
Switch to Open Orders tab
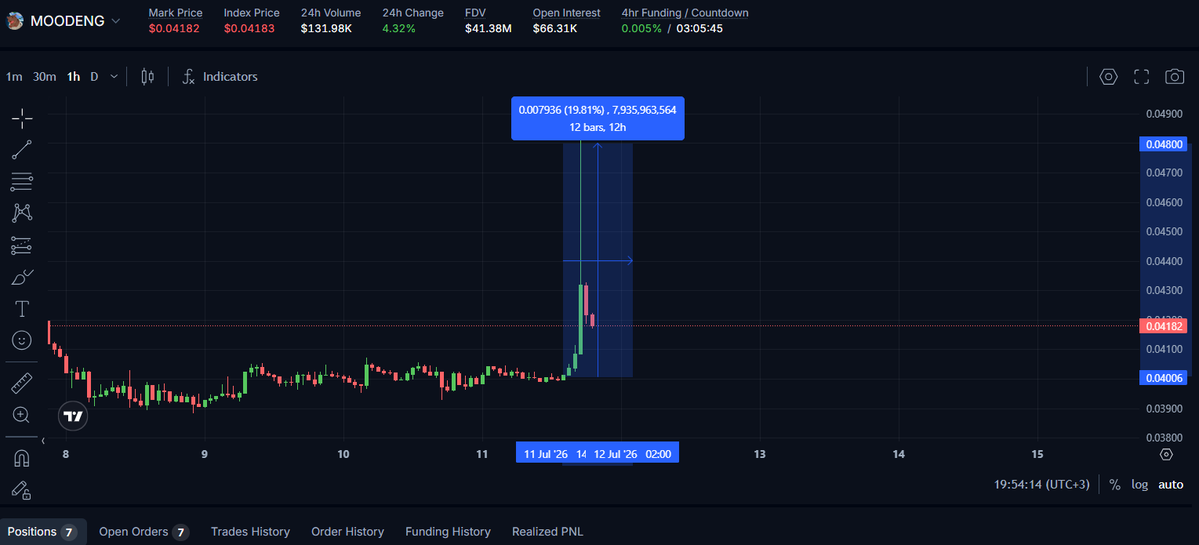click(x=144, y=532)
